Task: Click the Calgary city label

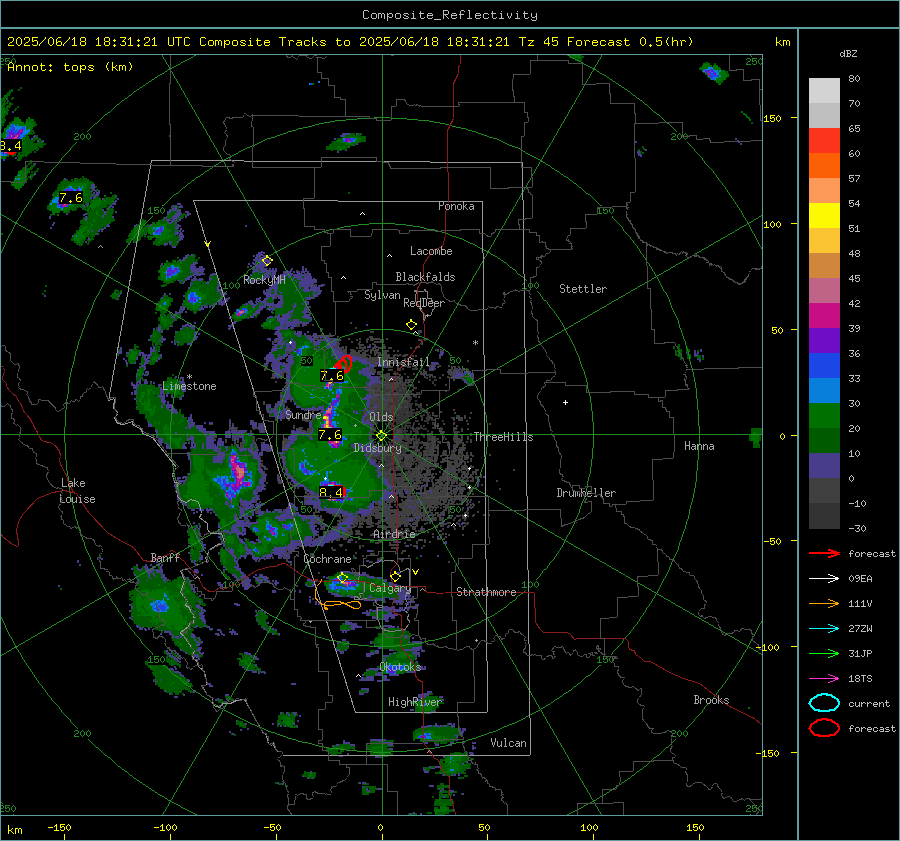Action: 390,588
